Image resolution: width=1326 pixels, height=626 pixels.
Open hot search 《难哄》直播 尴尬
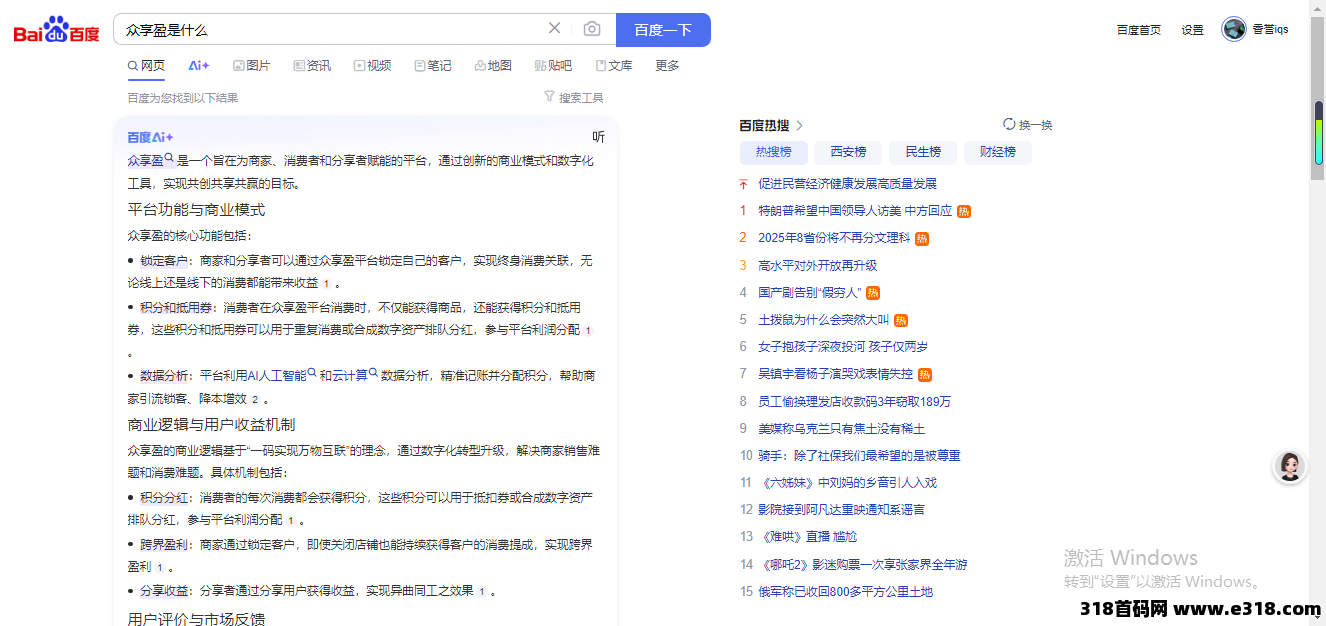click(x=807, y=537)
